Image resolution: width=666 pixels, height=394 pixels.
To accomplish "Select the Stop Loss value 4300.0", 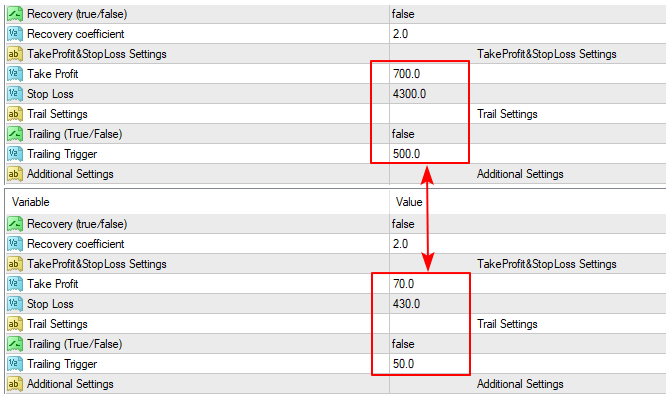I will point(409,94).
